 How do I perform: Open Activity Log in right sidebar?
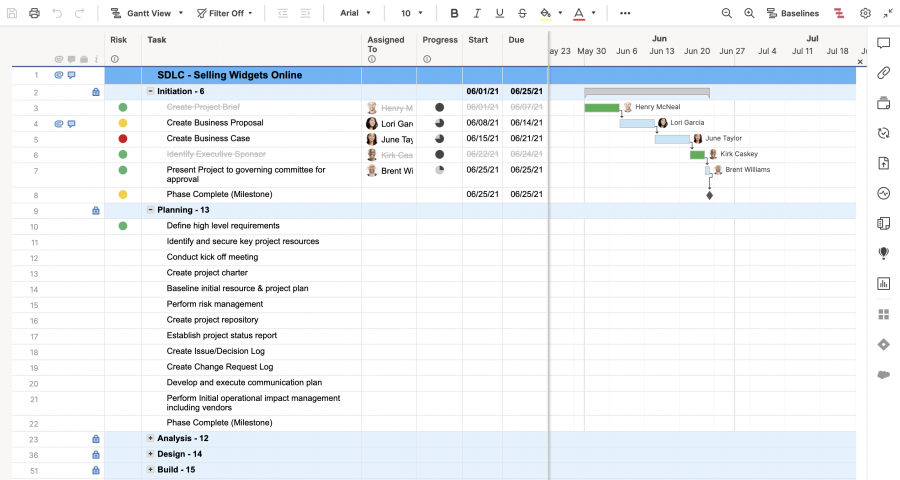pyautogui.click(x=883, y=193)
